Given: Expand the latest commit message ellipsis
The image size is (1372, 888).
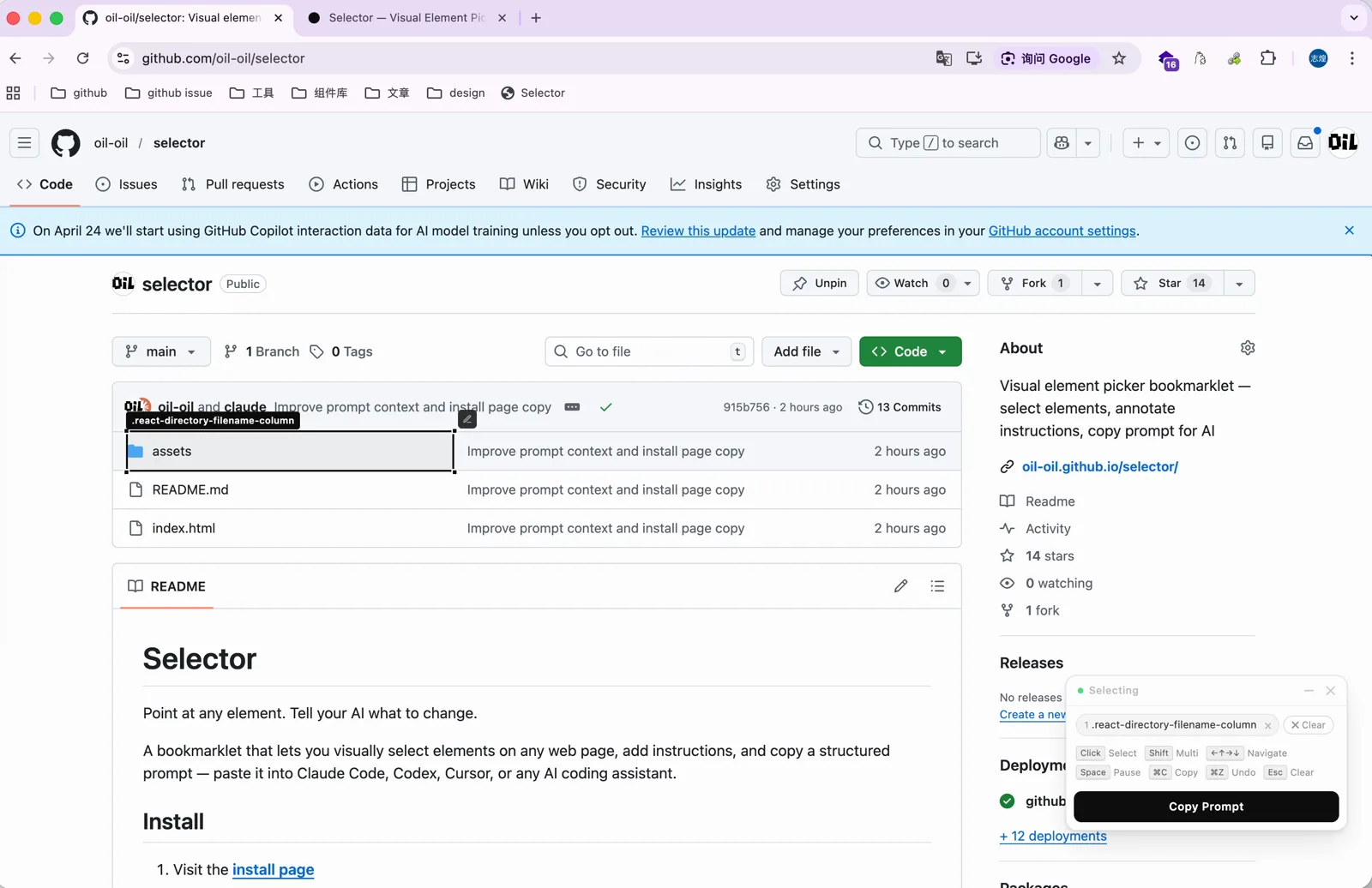Looking at the screenshot, I should point(572,407).
